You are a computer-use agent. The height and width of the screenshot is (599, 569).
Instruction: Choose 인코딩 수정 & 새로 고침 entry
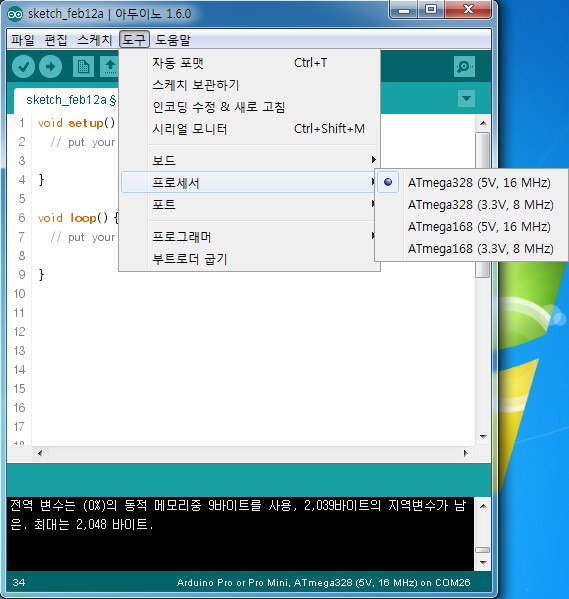tap(250, 107)
